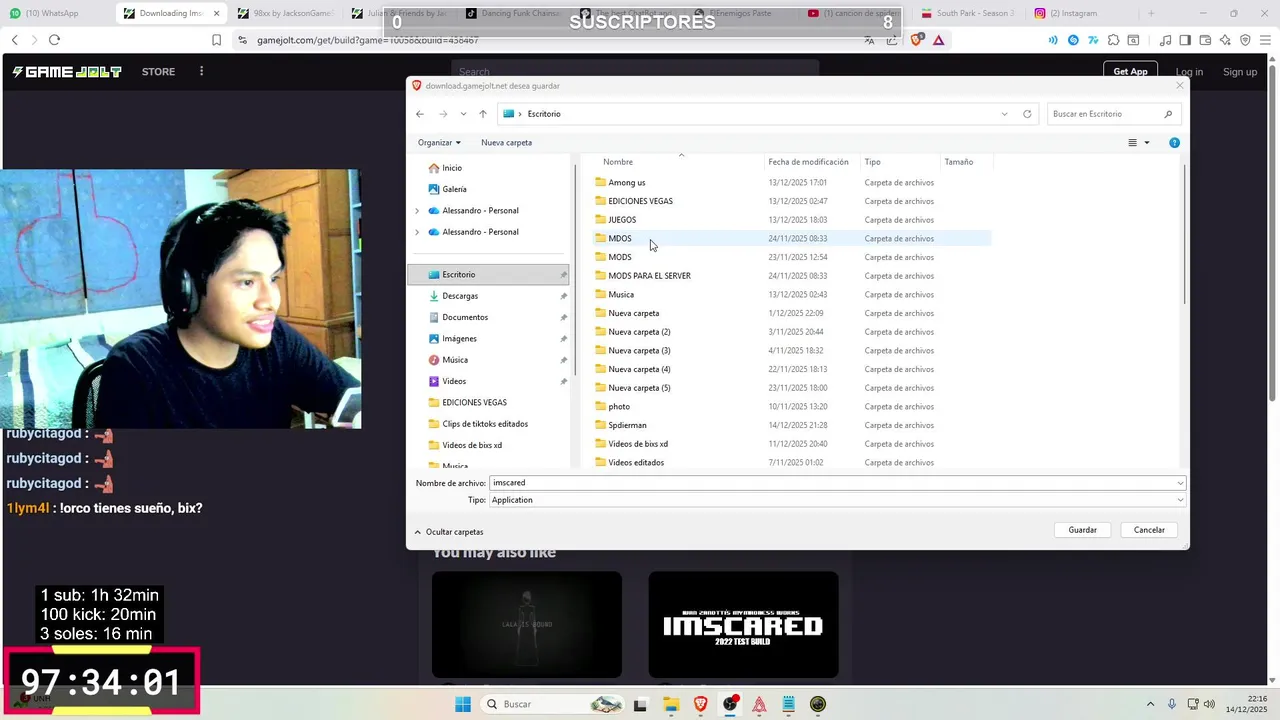The height and width of the screenshot is (720, 1280).
Task: Select the MODS PARA EL SERVER folder
Action: [x=649, y=276]
